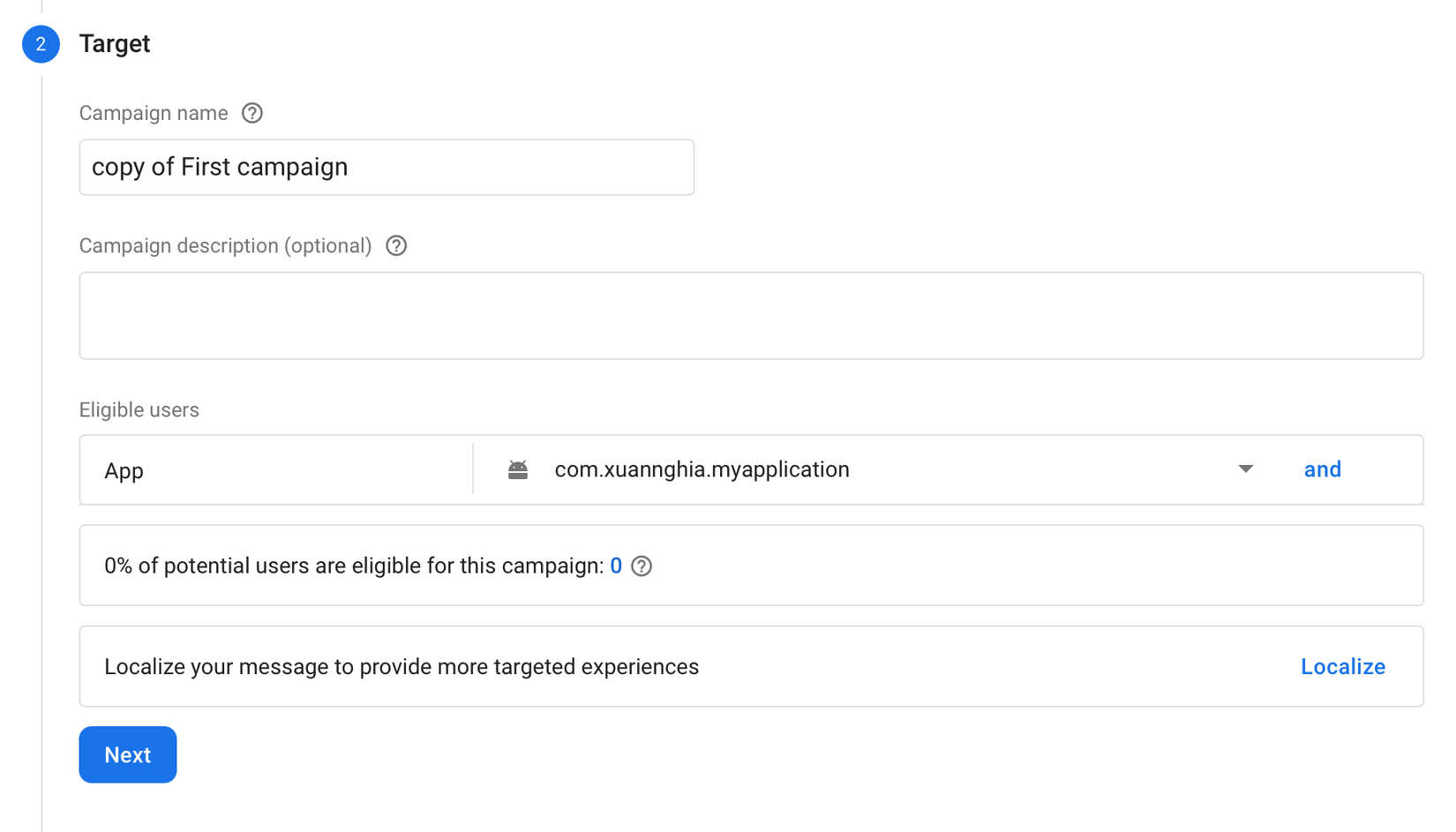
Task: Expand the app selection dropdown arrow
Action: tap(1245, 469)
